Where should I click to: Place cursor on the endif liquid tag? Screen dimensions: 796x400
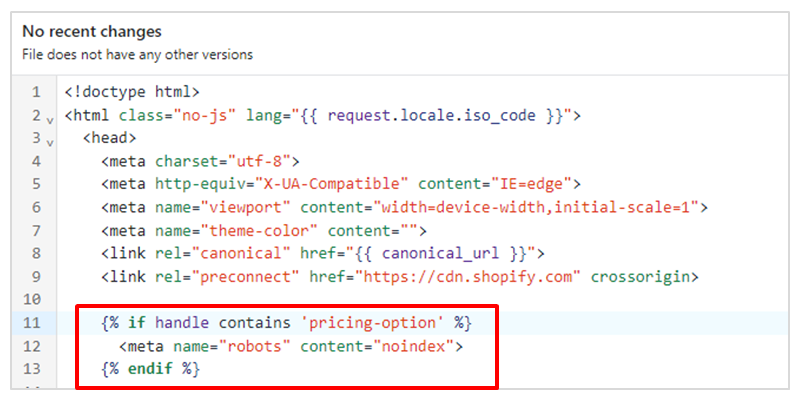point(150,369)
